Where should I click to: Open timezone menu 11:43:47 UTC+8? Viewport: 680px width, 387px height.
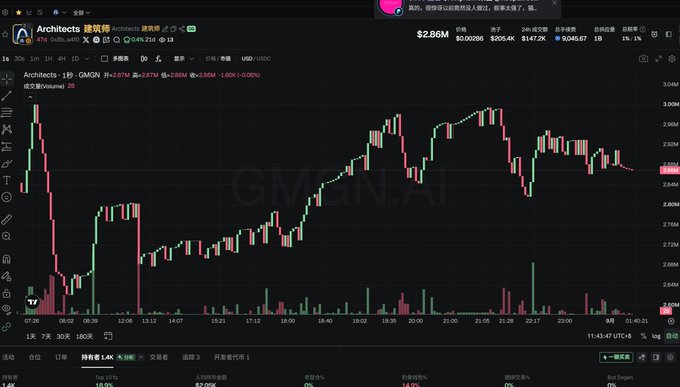609,336
